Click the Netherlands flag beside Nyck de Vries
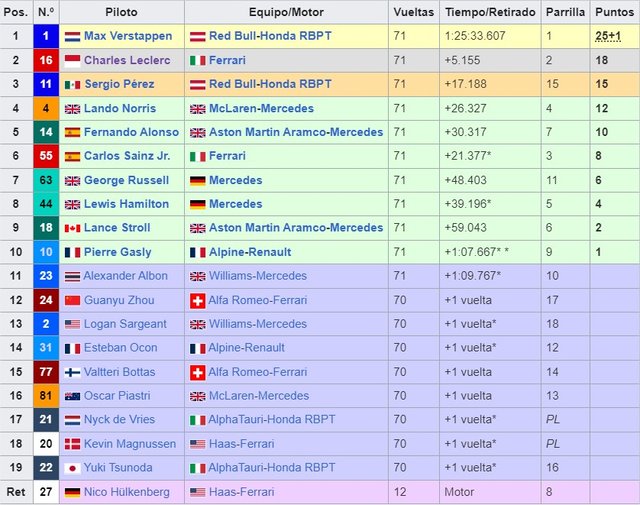Image resolution: width=640 pixels, height=505 pixels. (x=72, y=420)
